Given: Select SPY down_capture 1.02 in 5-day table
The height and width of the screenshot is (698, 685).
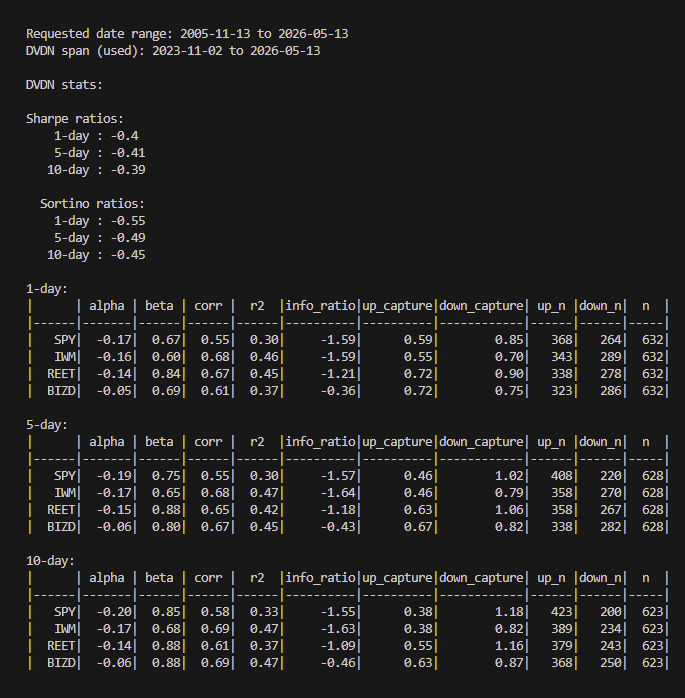Looking at the screenshot, I should click(509, 475).
